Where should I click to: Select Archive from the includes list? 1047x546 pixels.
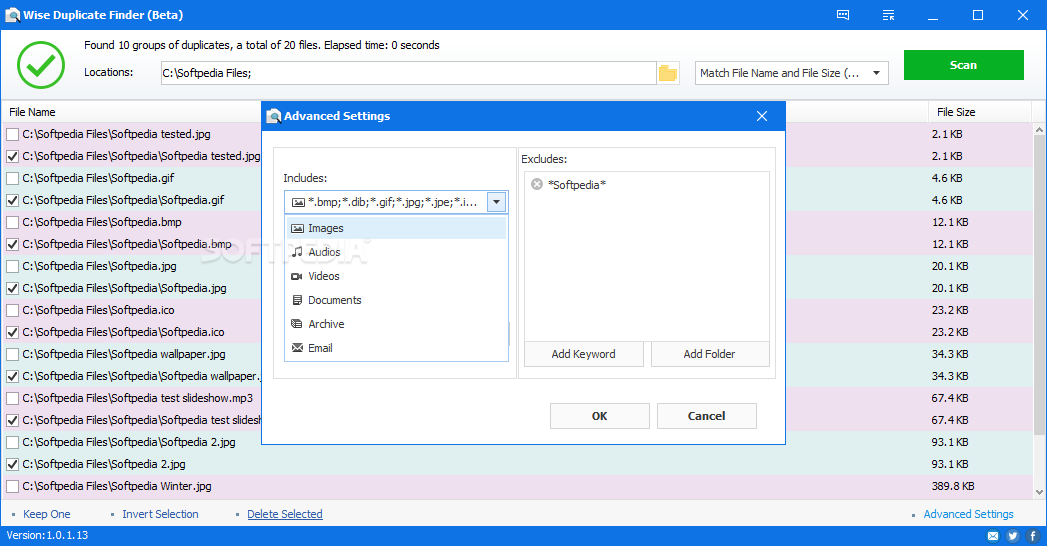pyautogui.click(x=397, y=324)
